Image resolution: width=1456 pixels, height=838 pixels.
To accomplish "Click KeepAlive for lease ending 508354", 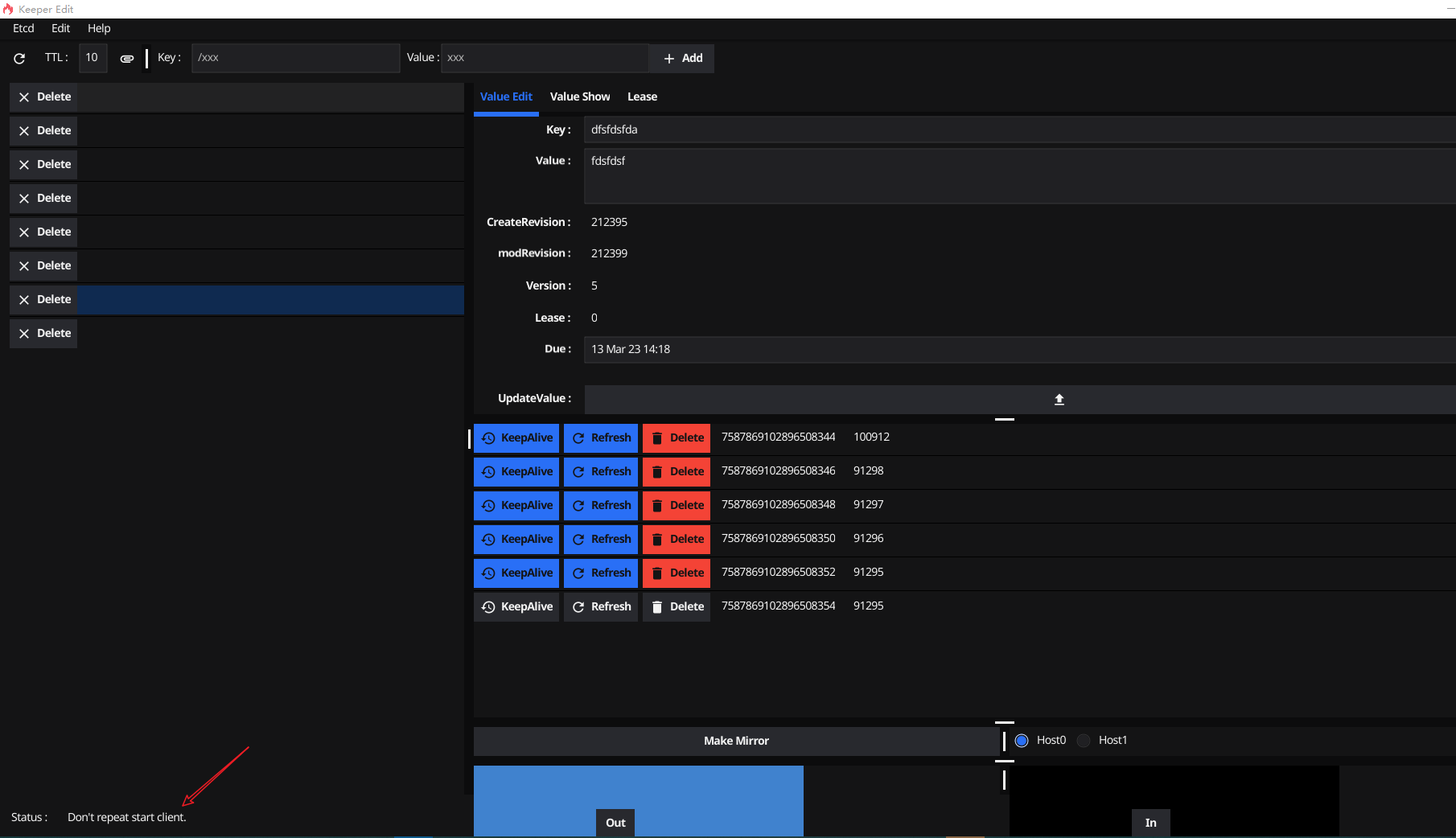I will 516,607.
